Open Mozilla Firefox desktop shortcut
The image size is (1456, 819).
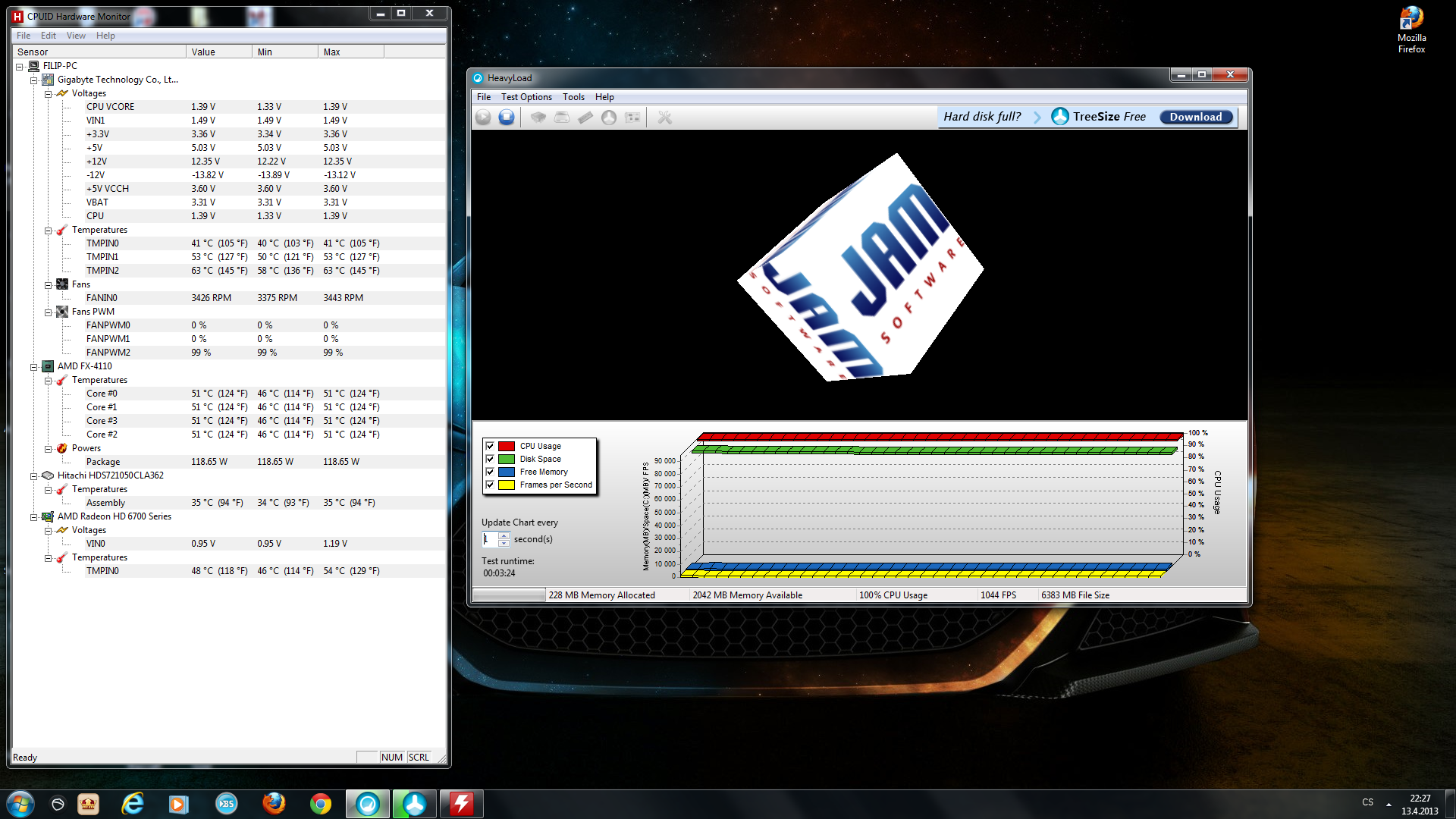point(1411,30)
